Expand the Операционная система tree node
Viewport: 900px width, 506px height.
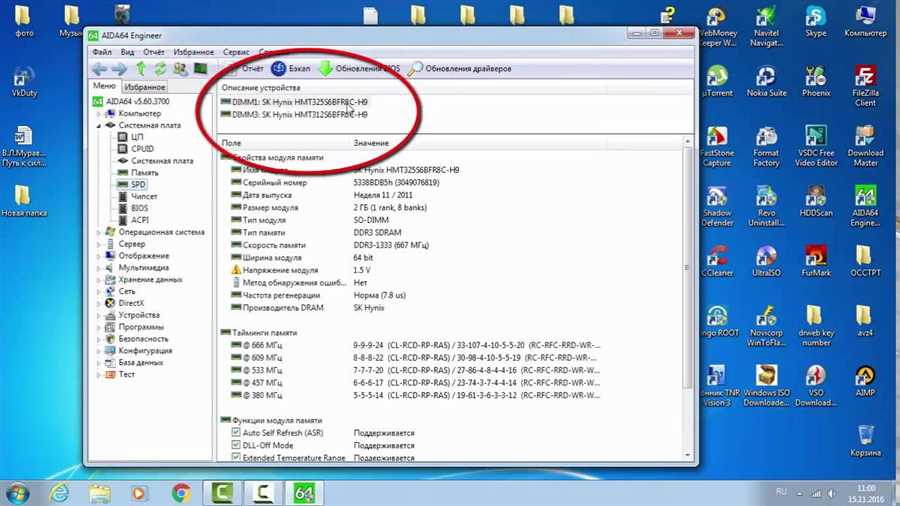98,232
